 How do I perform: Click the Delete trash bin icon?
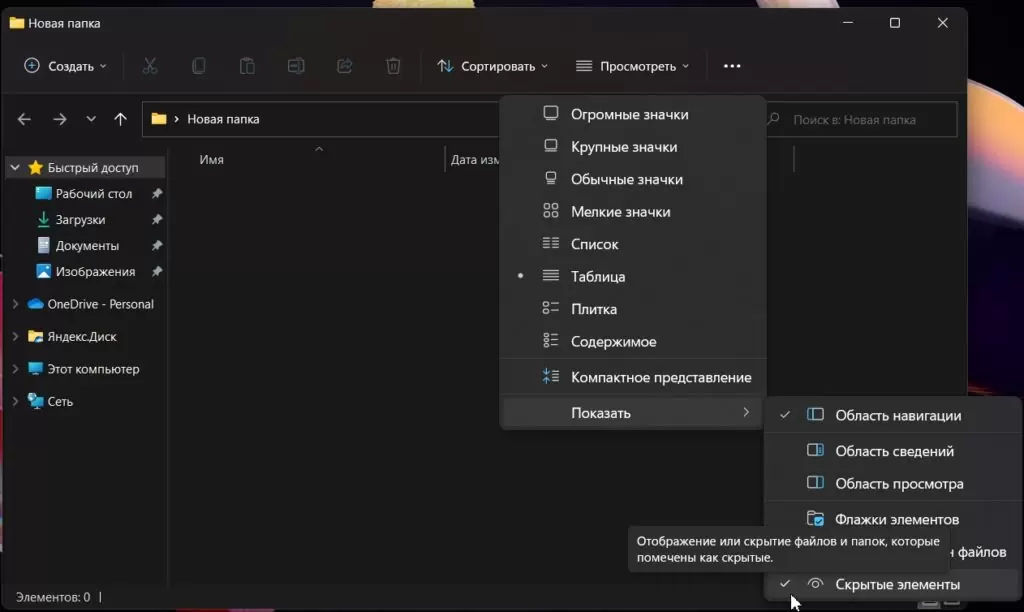click(394, 66)
